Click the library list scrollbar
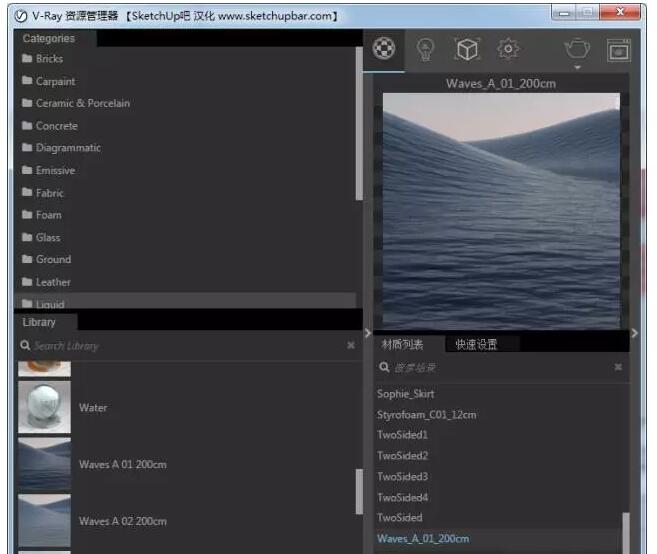The image size is (657, 554). click(x=359, y=491)
